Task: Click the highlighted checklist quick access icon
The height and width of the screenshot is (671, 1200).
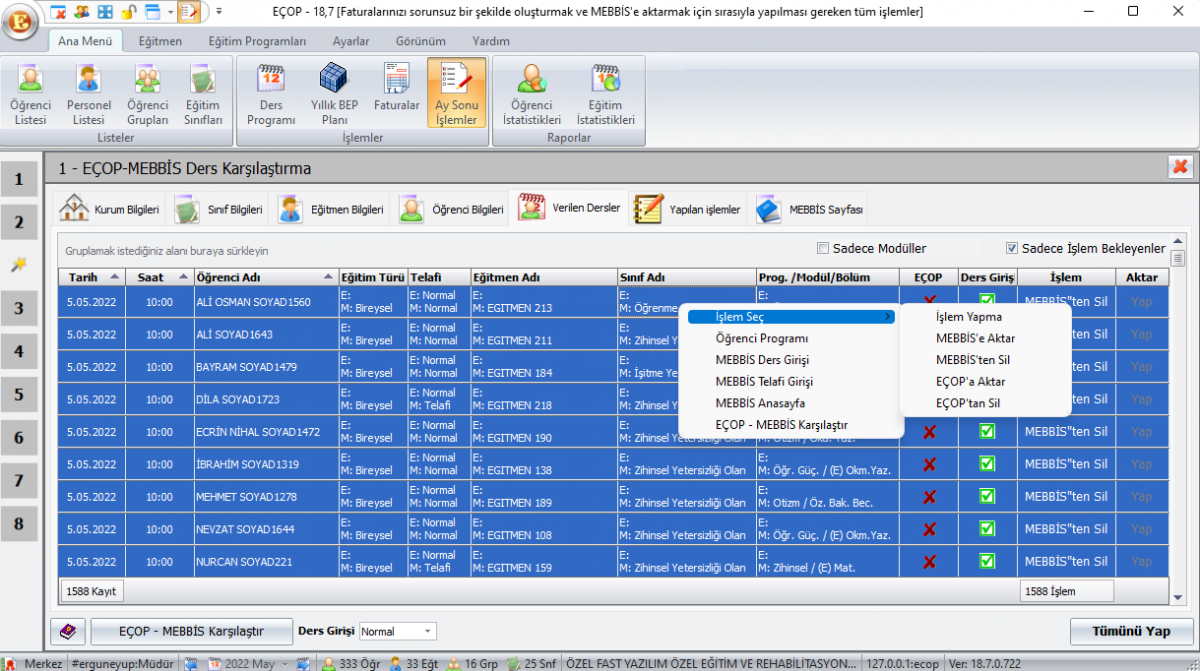Action: (x=189, y=12)
